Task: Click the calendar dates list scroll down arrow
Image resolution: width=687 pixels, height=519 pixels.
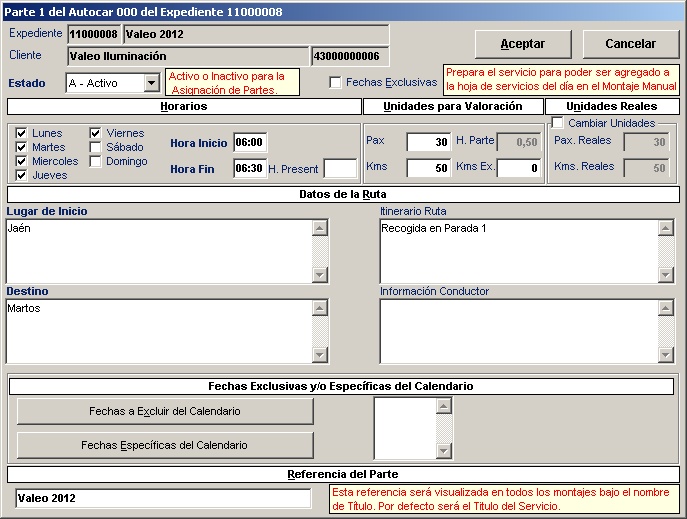Action: pos(444,451)
